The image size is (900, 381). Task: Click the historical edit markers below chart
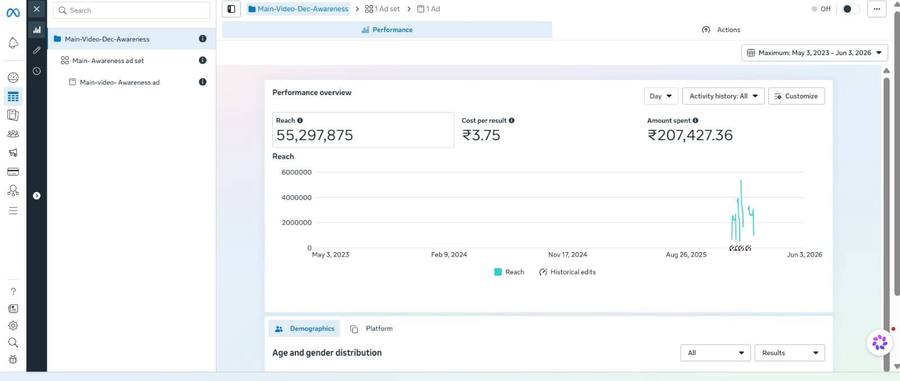click(x=740, y=248)
